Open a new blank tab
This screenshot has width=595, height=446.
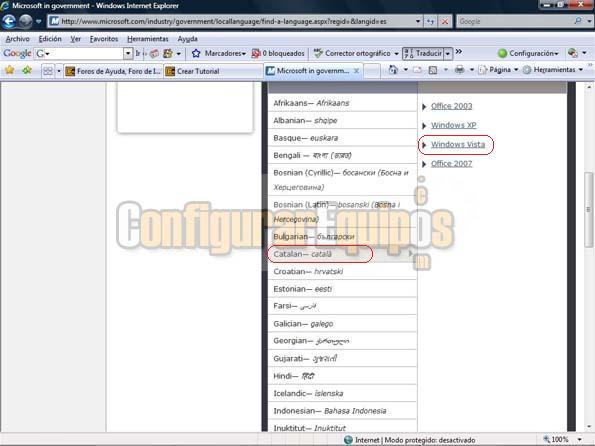(x=372, y=71)
